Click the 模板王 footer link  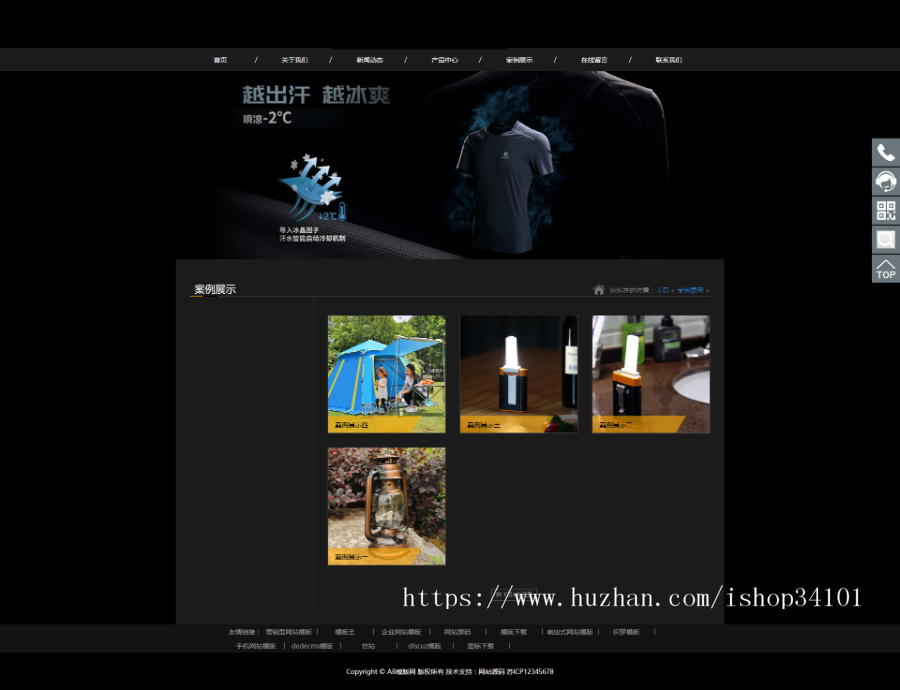click(345, 632)
